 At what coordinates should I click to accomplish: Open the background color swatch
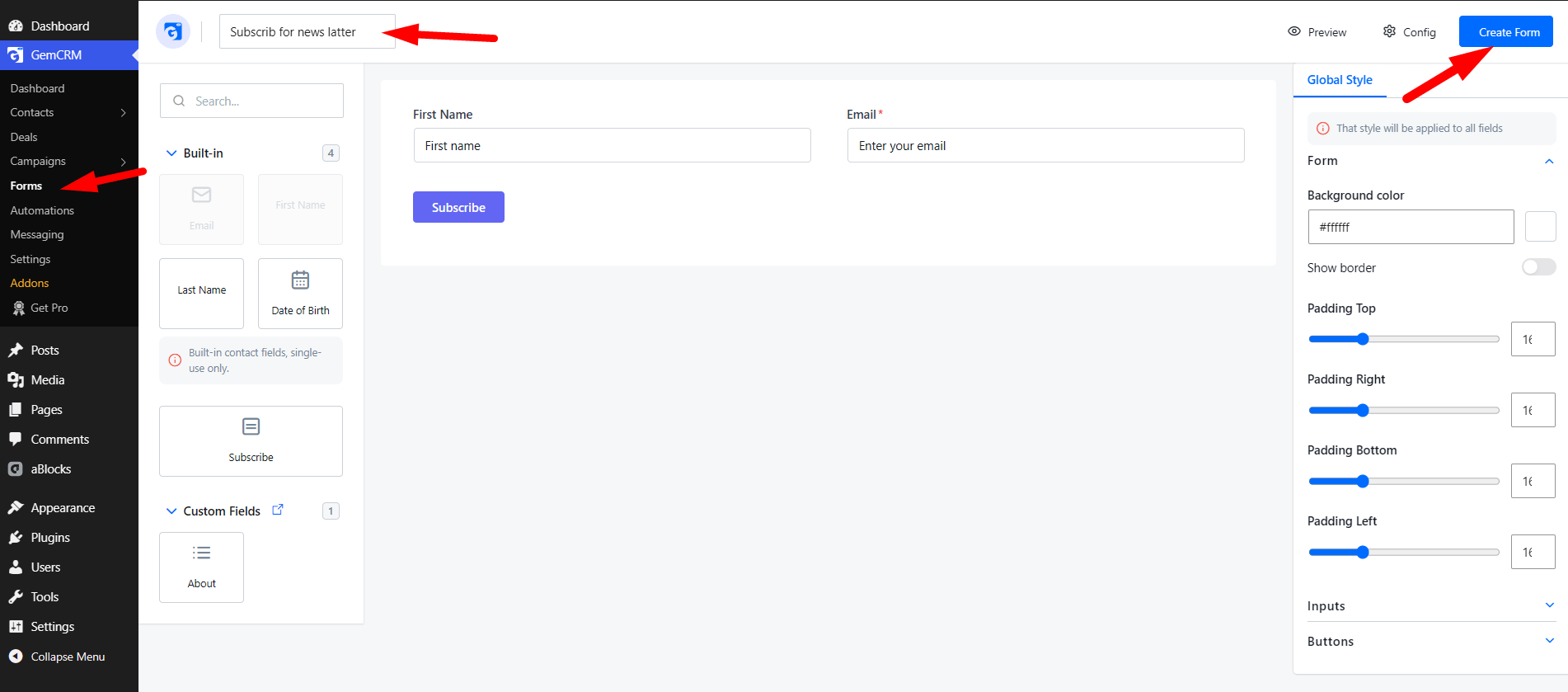click(x=1540, y=226)
